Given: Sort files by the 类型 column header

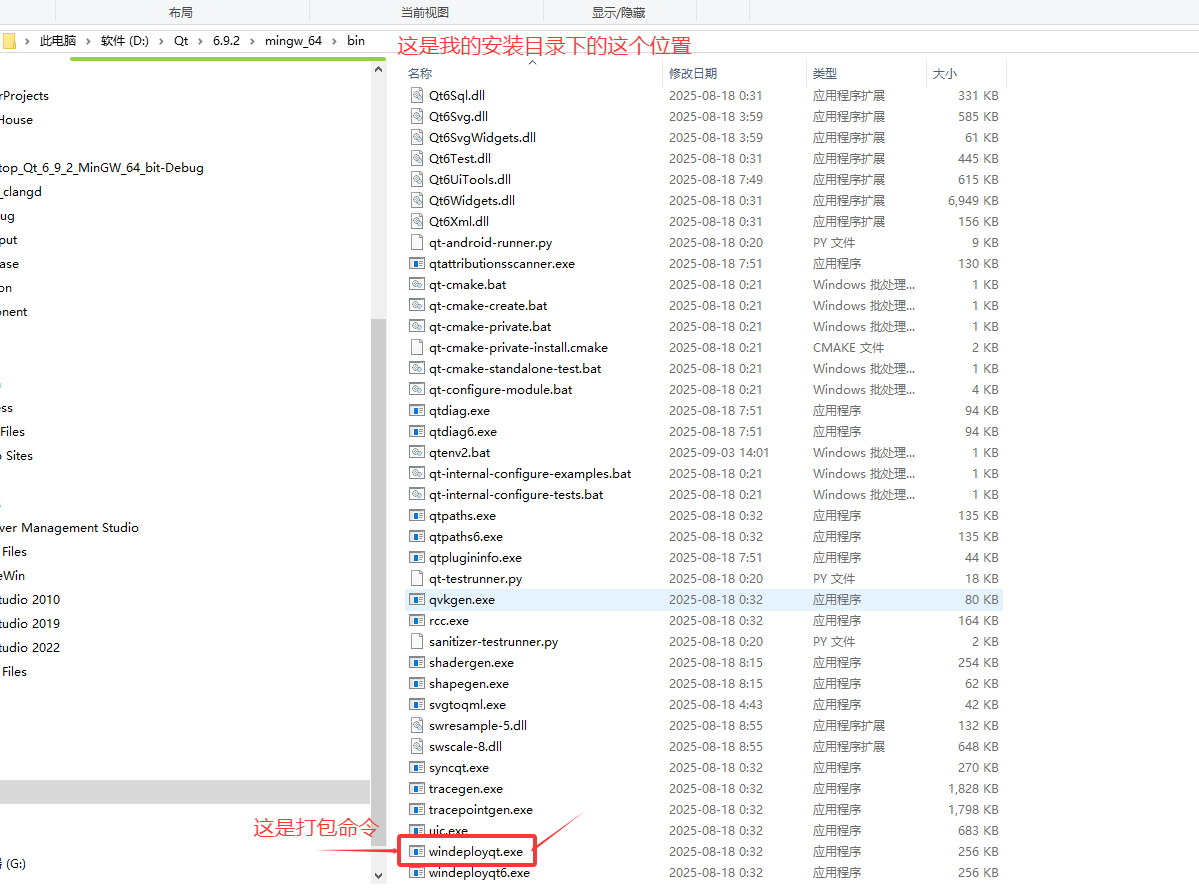Looking at the screenshot, I should (x=825, y=73).
